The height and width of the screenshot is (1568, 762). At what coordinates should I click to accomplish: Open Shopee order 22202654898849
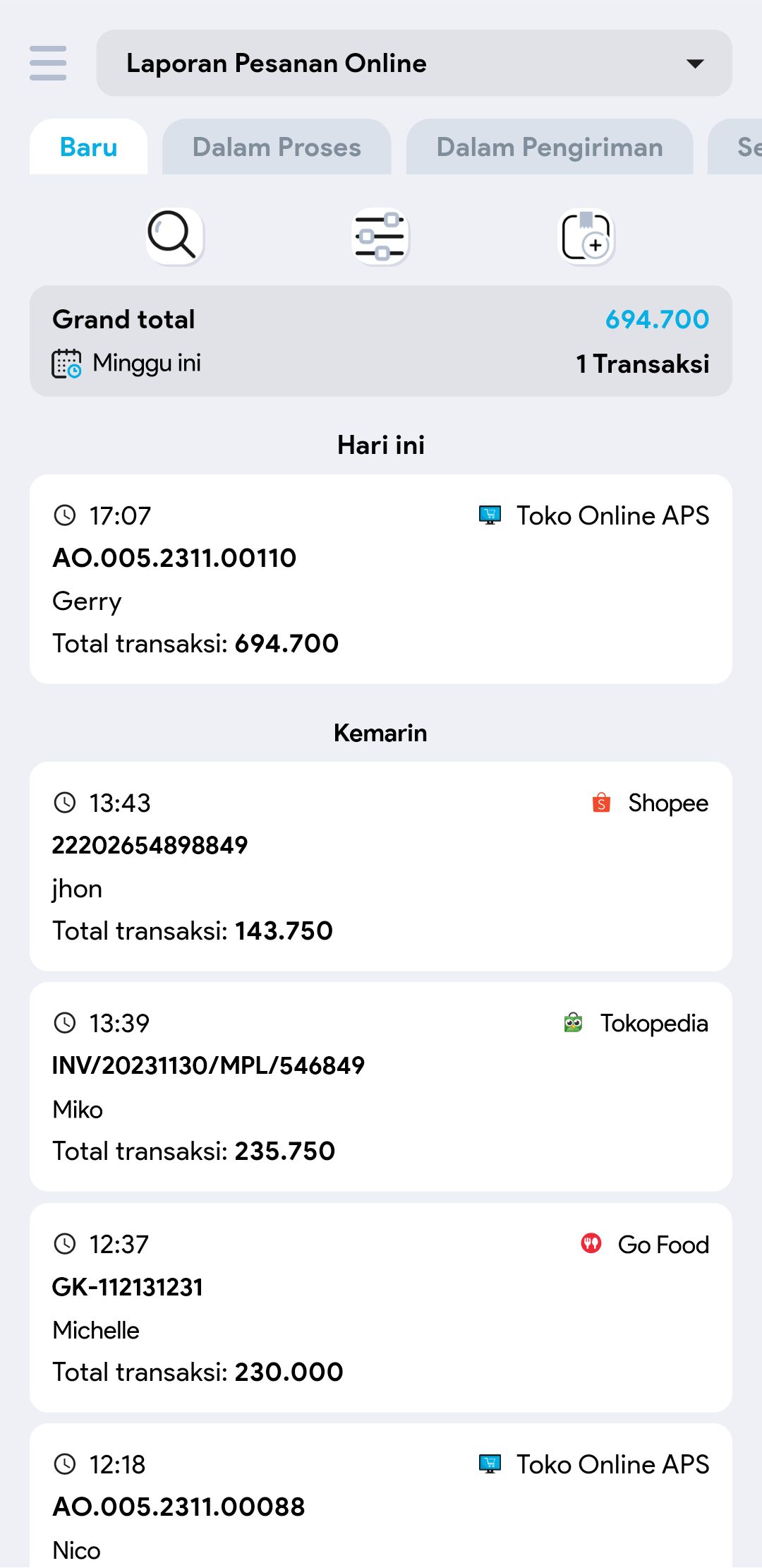click(380, 866)
